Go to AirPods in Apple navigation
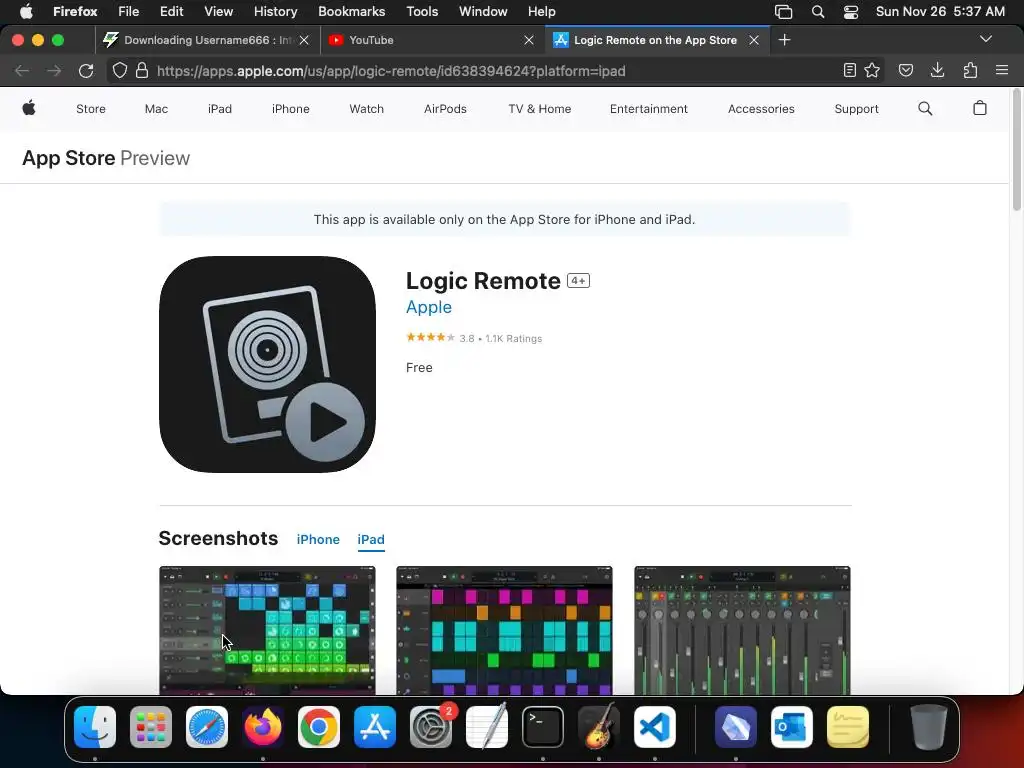Image resolution: width=1024 pixels, height=768 pixels. [x=445, y=108]
